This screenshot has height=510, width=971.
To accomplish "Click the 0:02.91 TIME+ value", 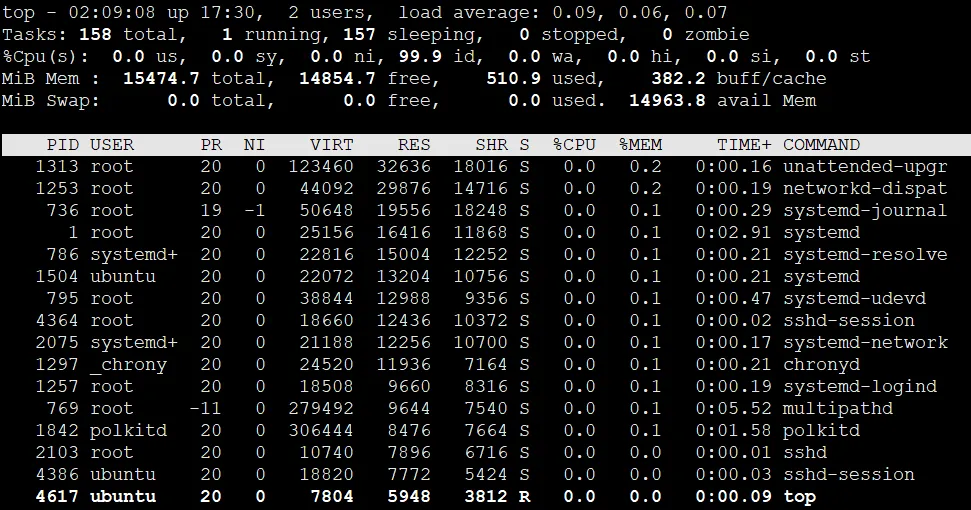I will (733, 233).
